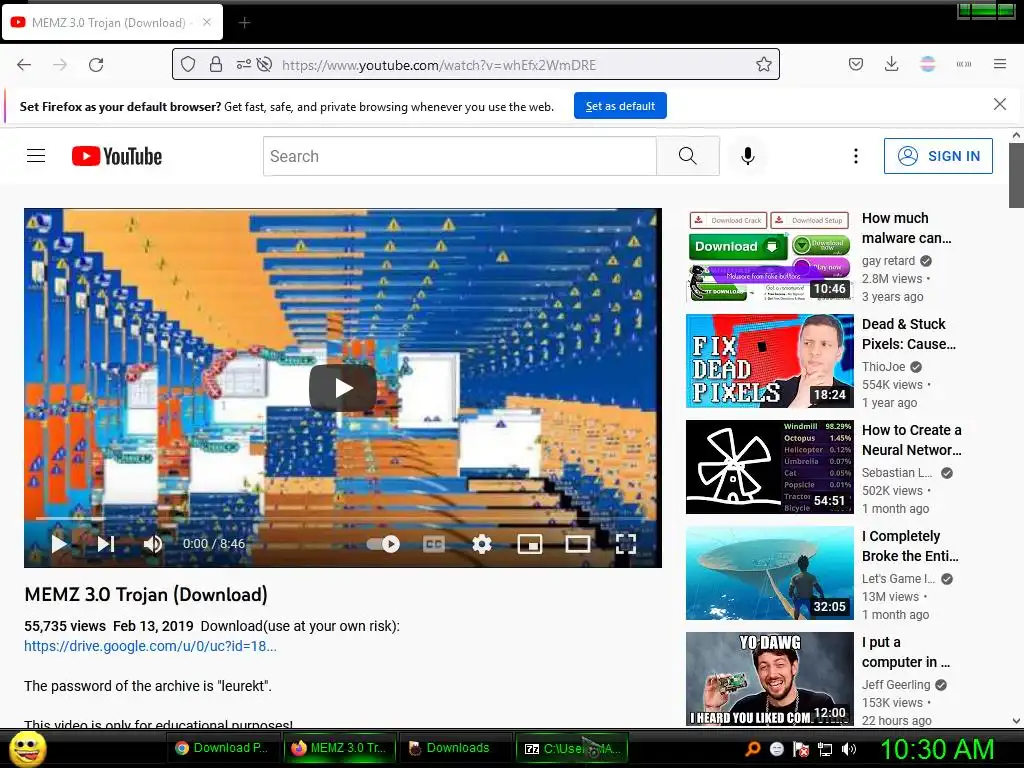Bookmark this page with the star icon
The image size is (1024, 768).
[x=763, y=65]
